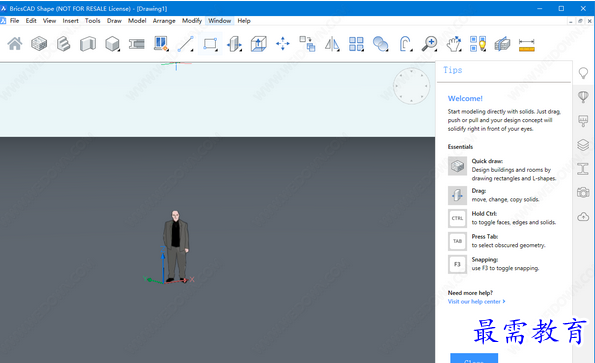Open the Tips lightbulb side panel
Image resolution: width=595 pixels, height=363 pixels.
tap(583, 72)
